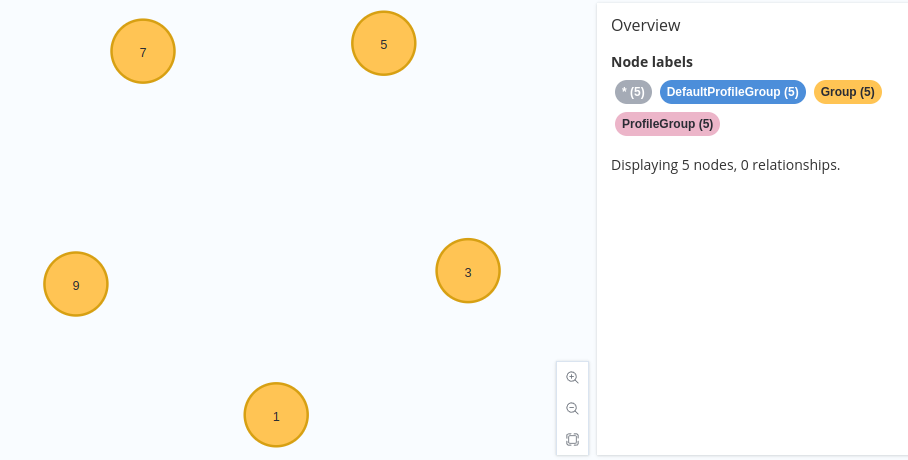The height and width of the screenshot is (460, 908).
Task: Click the Overview panel heading
Action: pyautogui.click(x=646, y=25)
